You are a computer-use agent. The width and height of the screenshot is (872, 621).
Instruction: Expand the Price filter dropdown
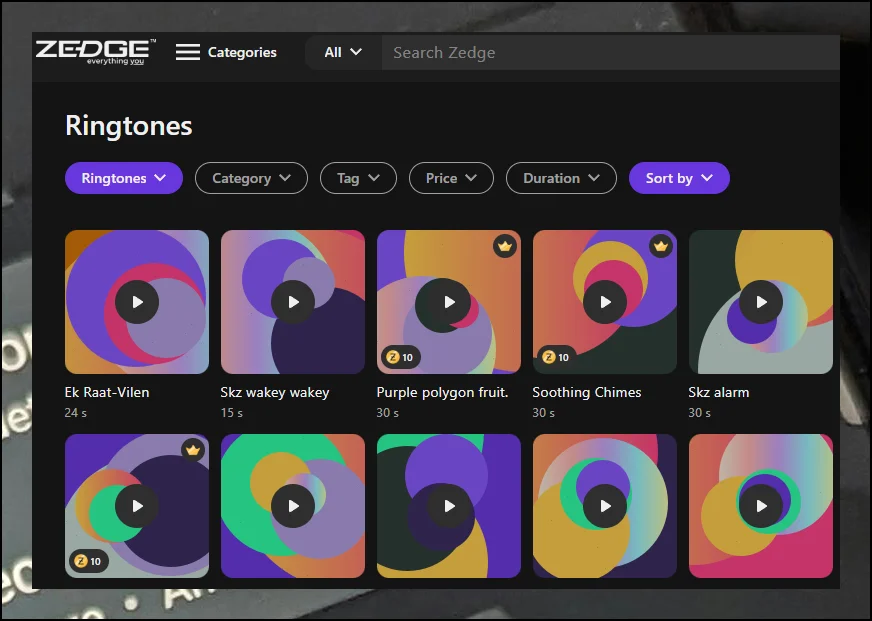pos(451,178)
